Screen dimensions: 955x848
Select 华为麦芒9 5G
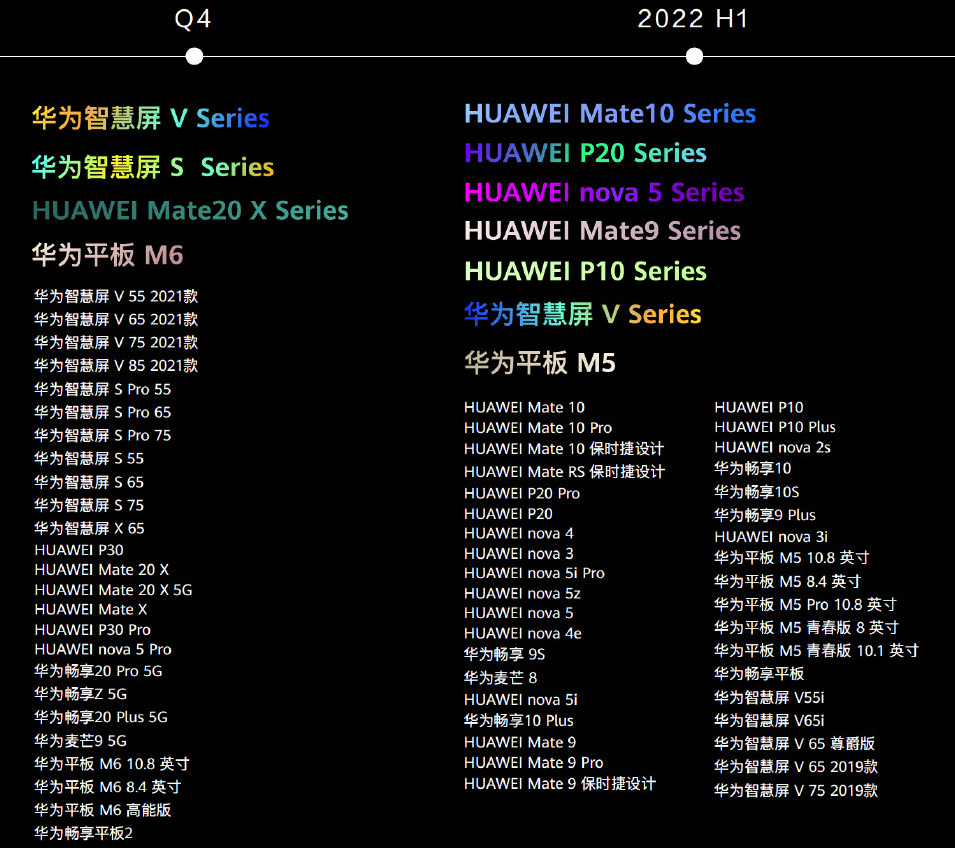click(x=81, y=741)
